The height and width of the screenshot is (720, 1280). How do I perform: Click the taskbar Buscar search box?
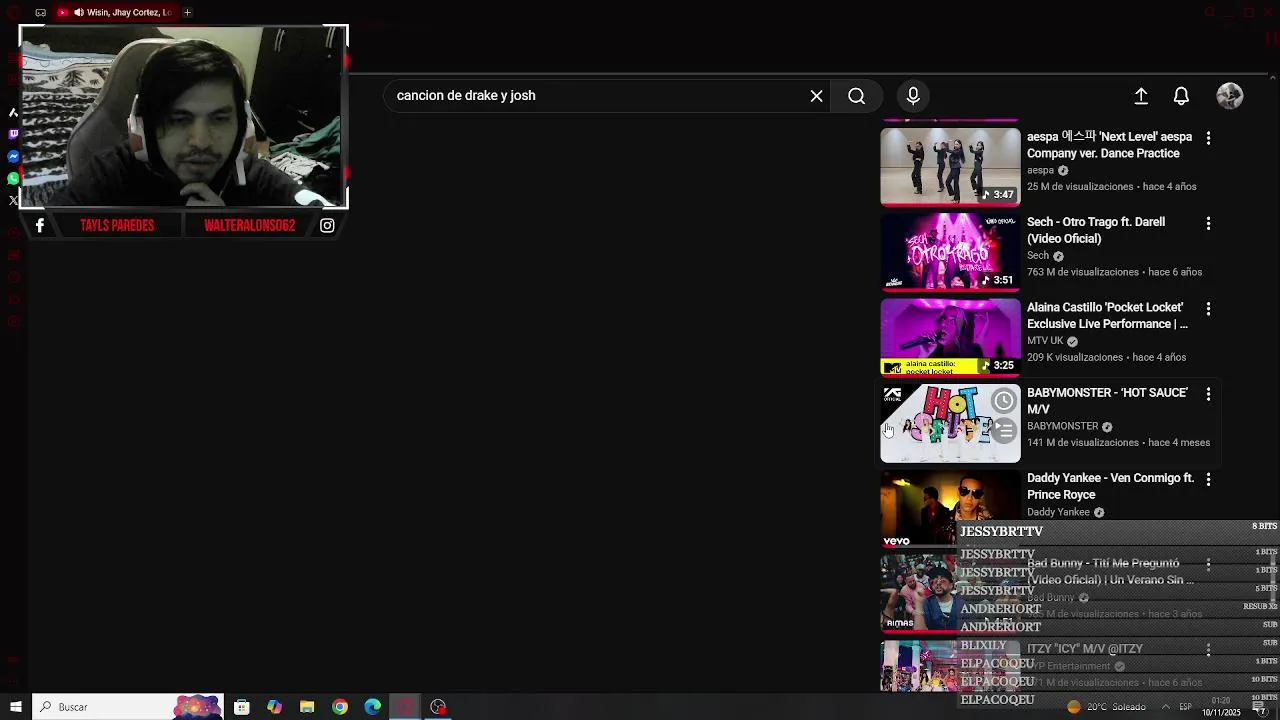[129, 707]
